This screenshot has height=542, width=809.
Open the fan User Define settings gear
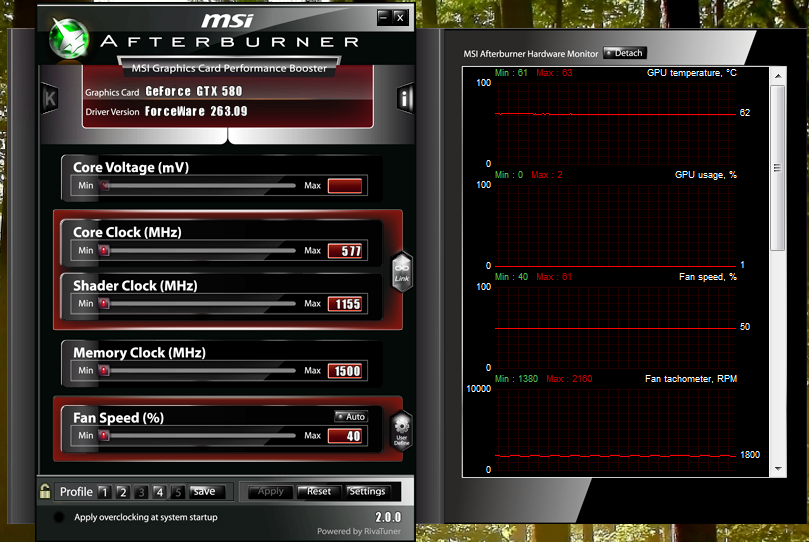402,431
